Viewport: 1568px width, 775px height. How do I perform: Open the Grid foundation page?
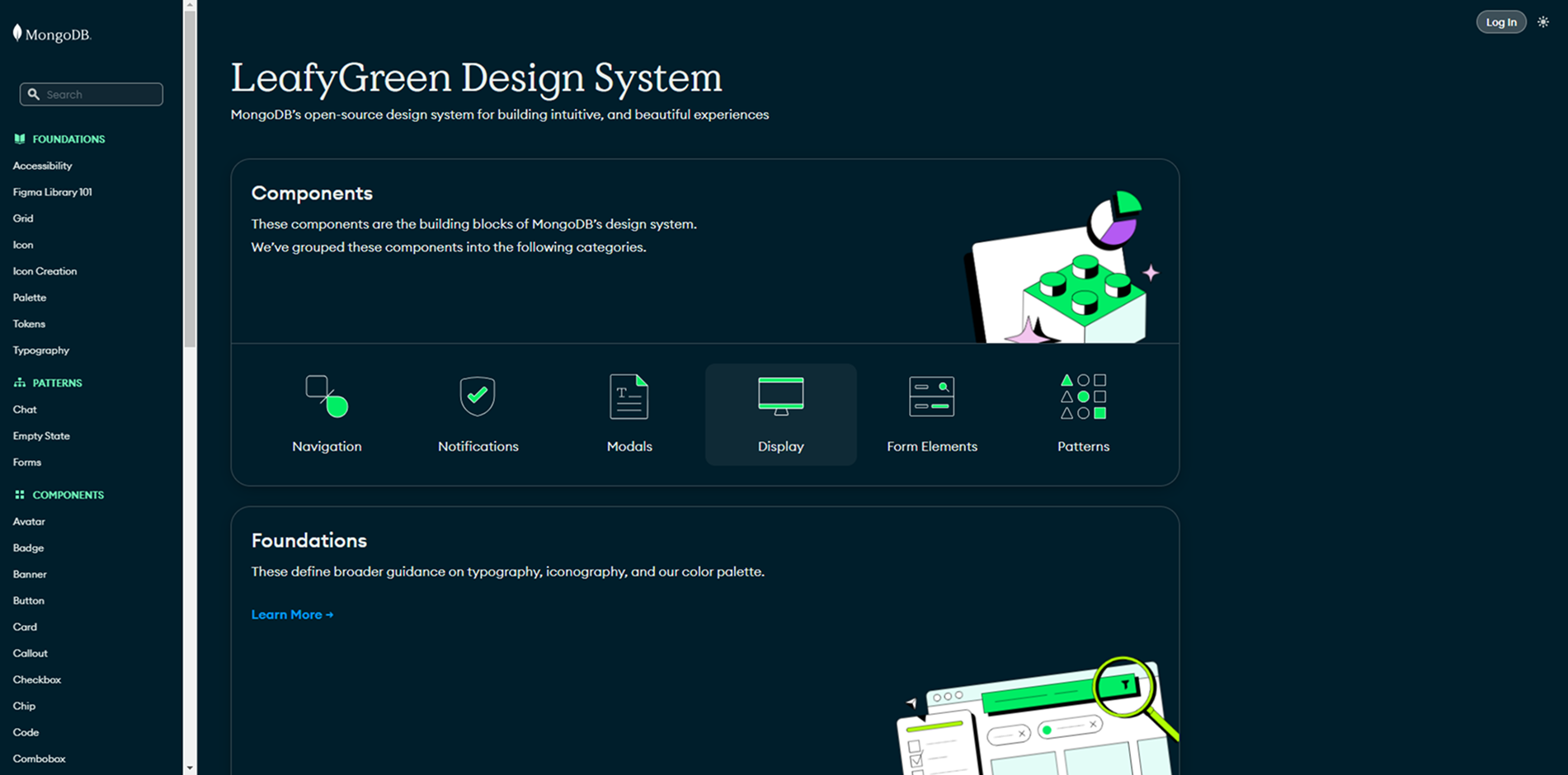[x=23, y=218]
